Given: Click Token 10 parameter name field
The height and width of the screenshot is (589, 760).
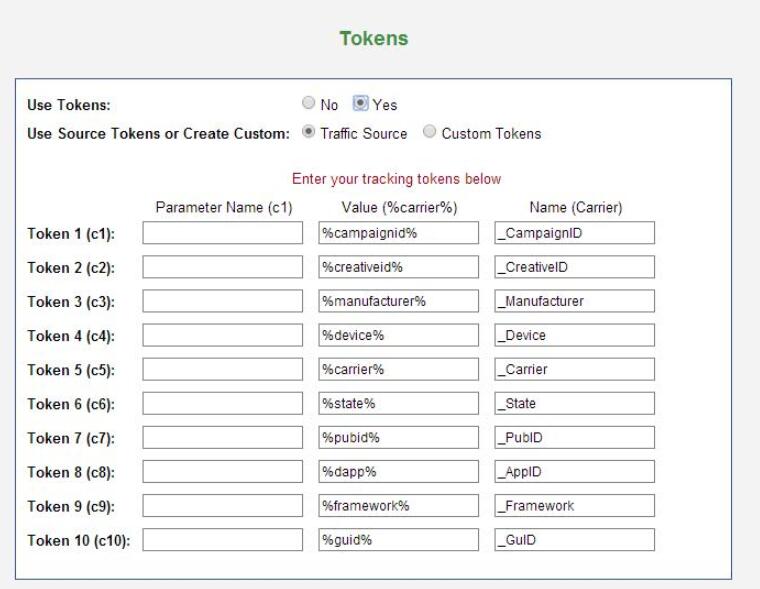Looking at the screenshot, I should (222, 540).
